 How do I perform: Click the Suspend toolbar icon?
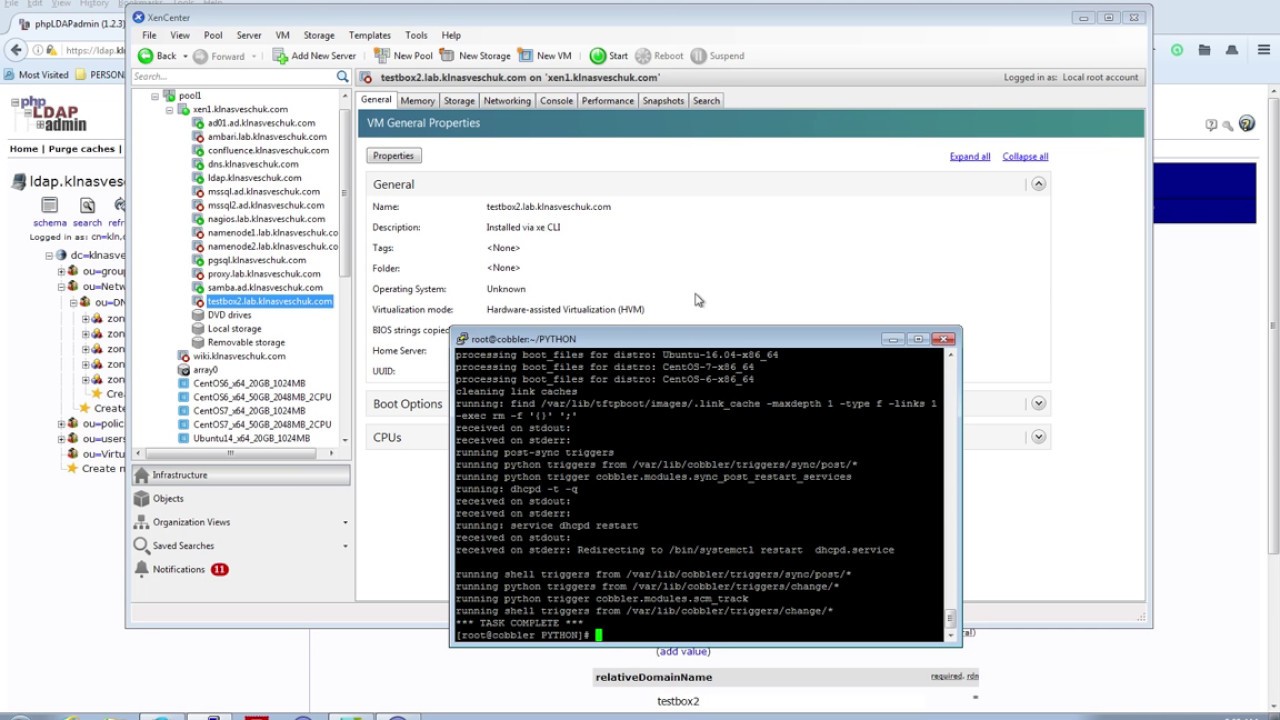point(698,56)
